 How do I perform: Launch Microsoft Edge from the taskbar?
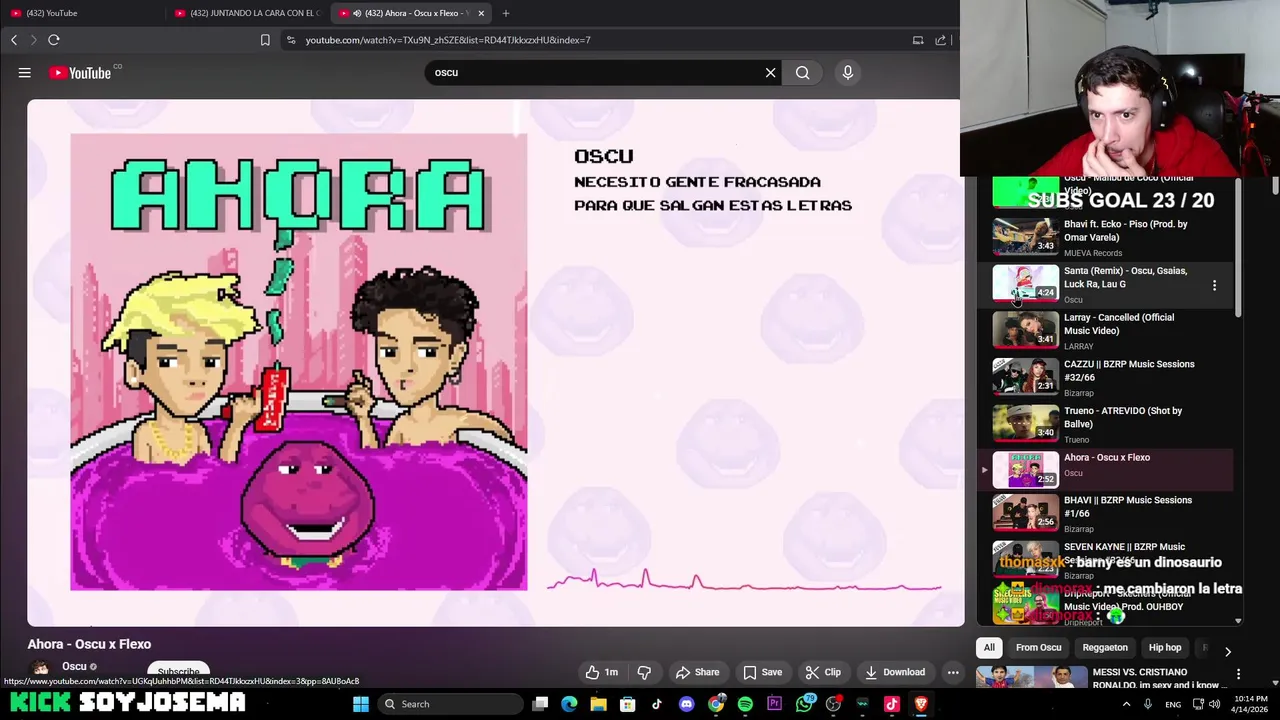569,704
